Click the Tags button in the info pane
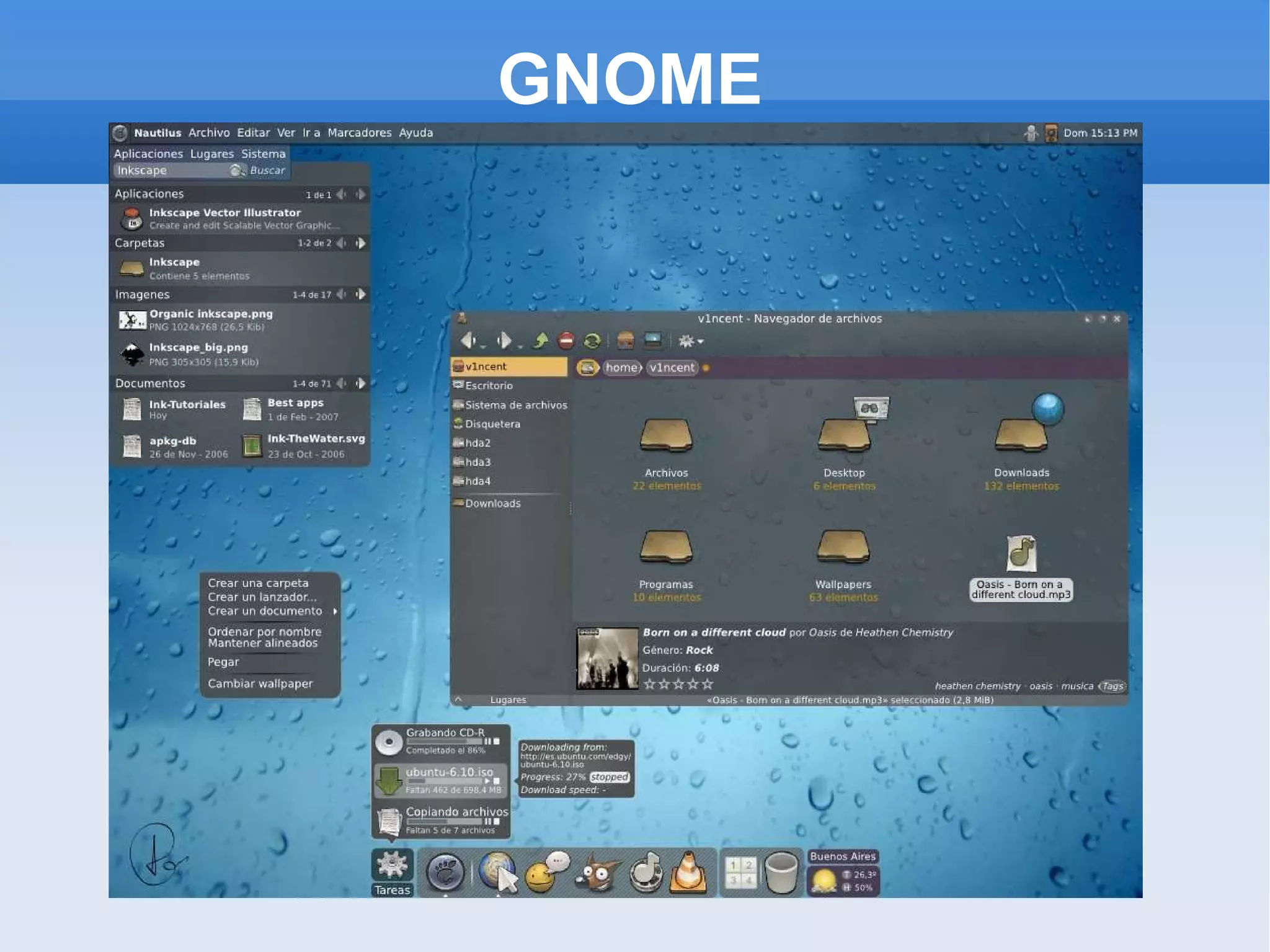The width and height of the screenshot is (1270, 952). pos(1112,686)
